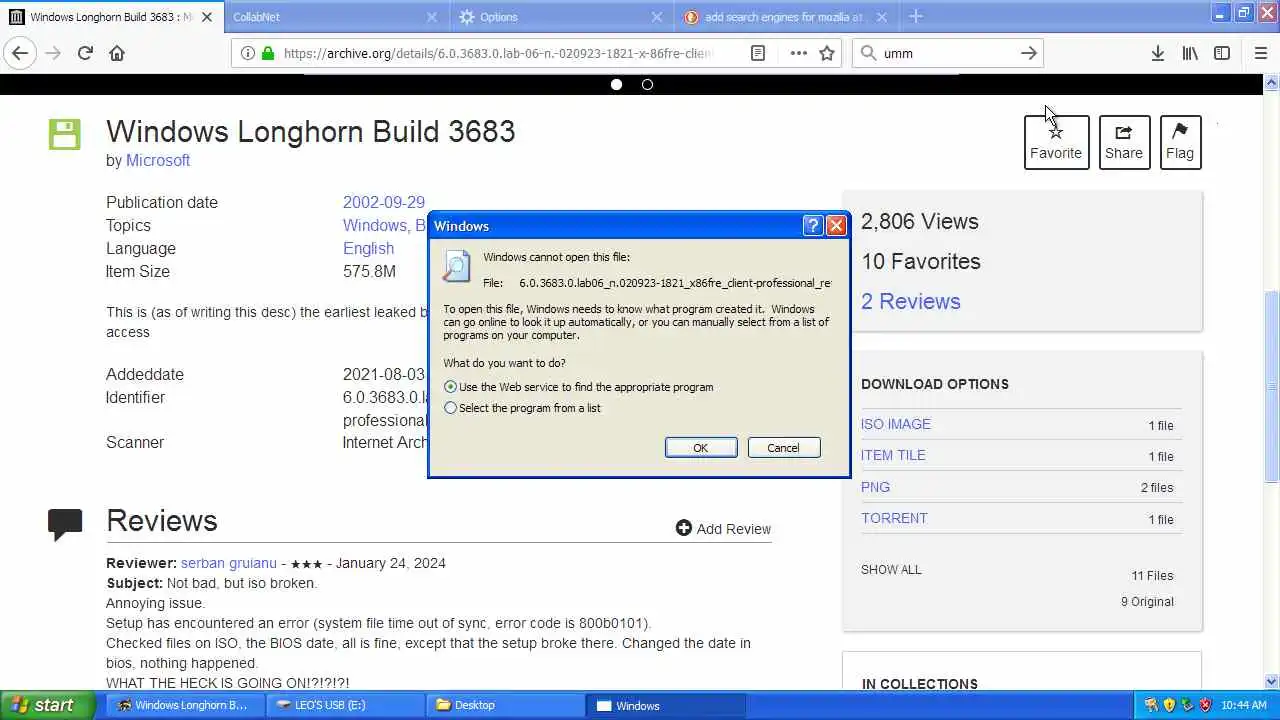Screen dimensions: 1280x720
Task: Open the English language link
Action: pyautogui.click(x=369, y=248)
